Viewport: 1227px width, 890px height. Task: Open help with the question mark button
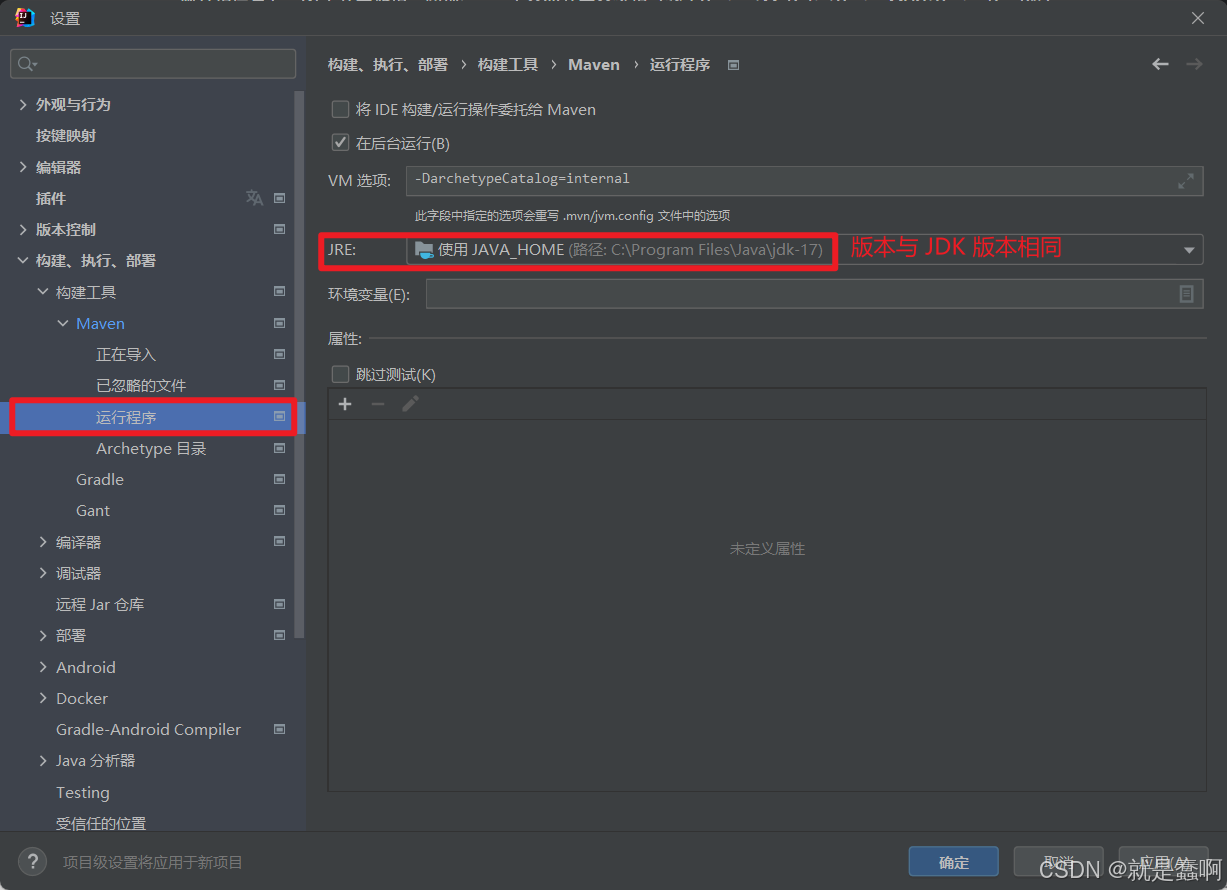click(x=33, y=861)
